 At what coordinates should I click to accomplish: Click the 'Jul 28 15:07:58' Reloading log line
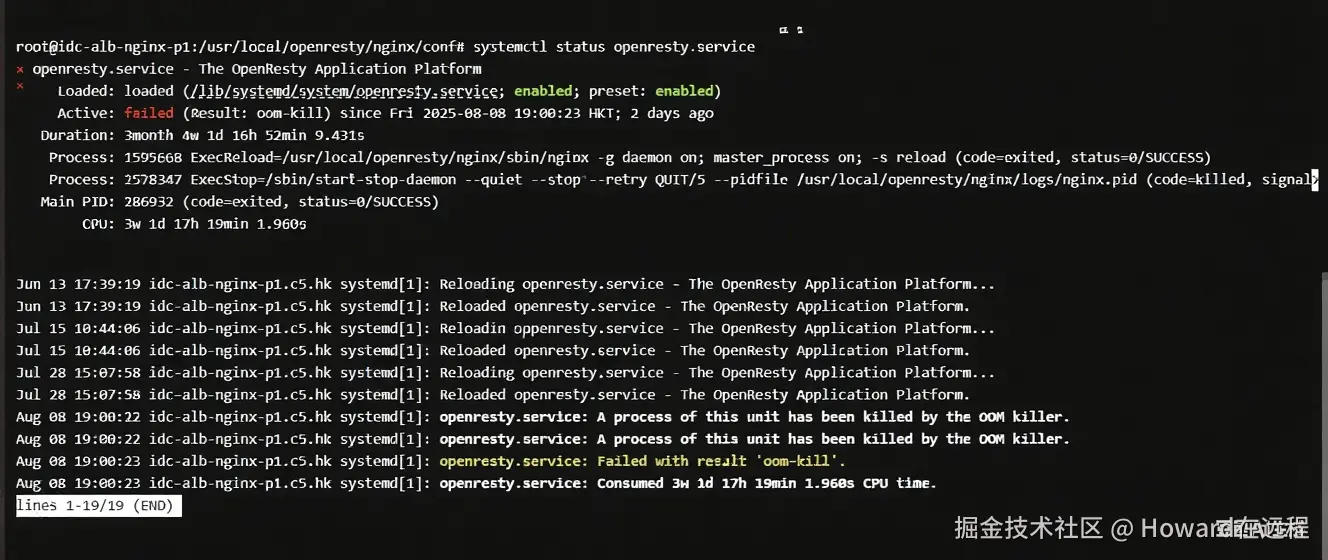[x=506, y=372]
